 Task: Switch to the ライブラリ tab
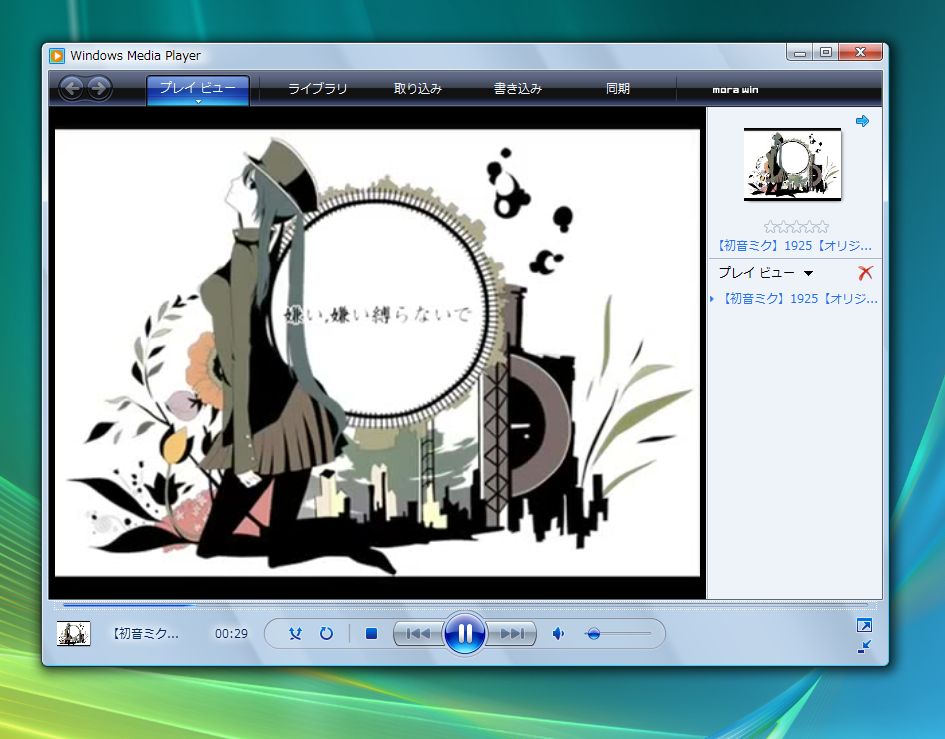coord(318,89)
